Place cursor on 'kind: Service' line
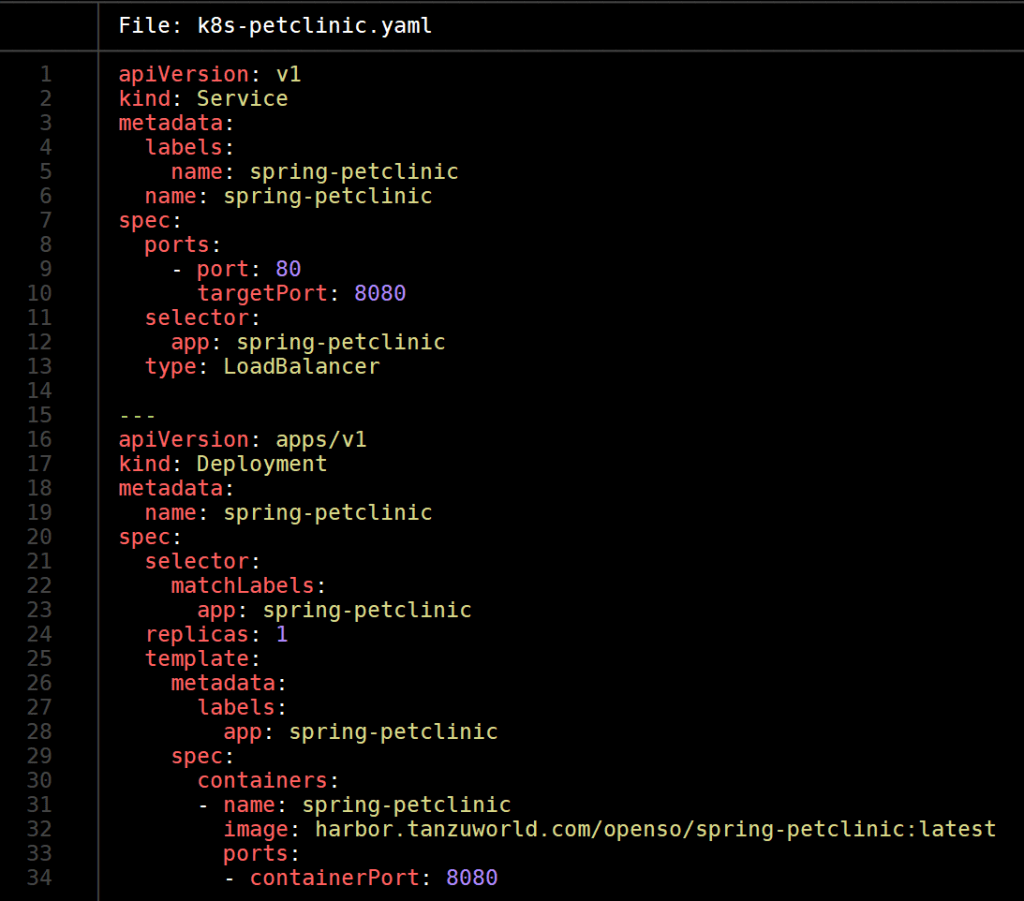This screenshot has width=1024, height=901. click(x=203, y=98)
